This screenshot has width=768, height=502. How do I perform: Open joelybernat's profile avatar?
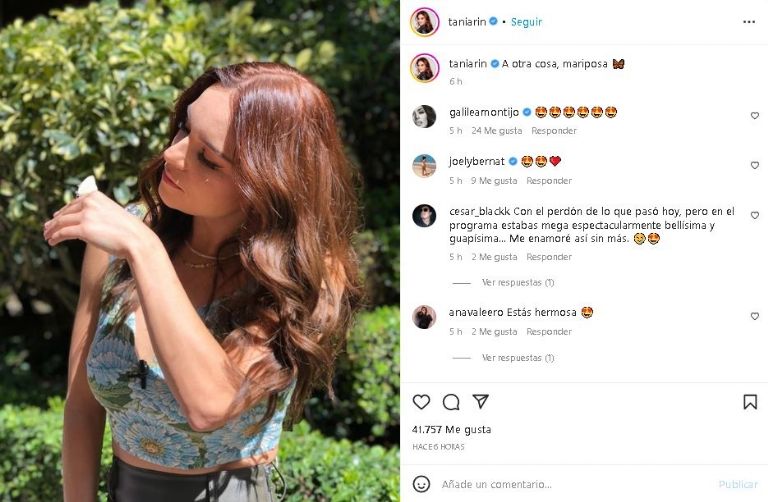[x=424, y=166]
